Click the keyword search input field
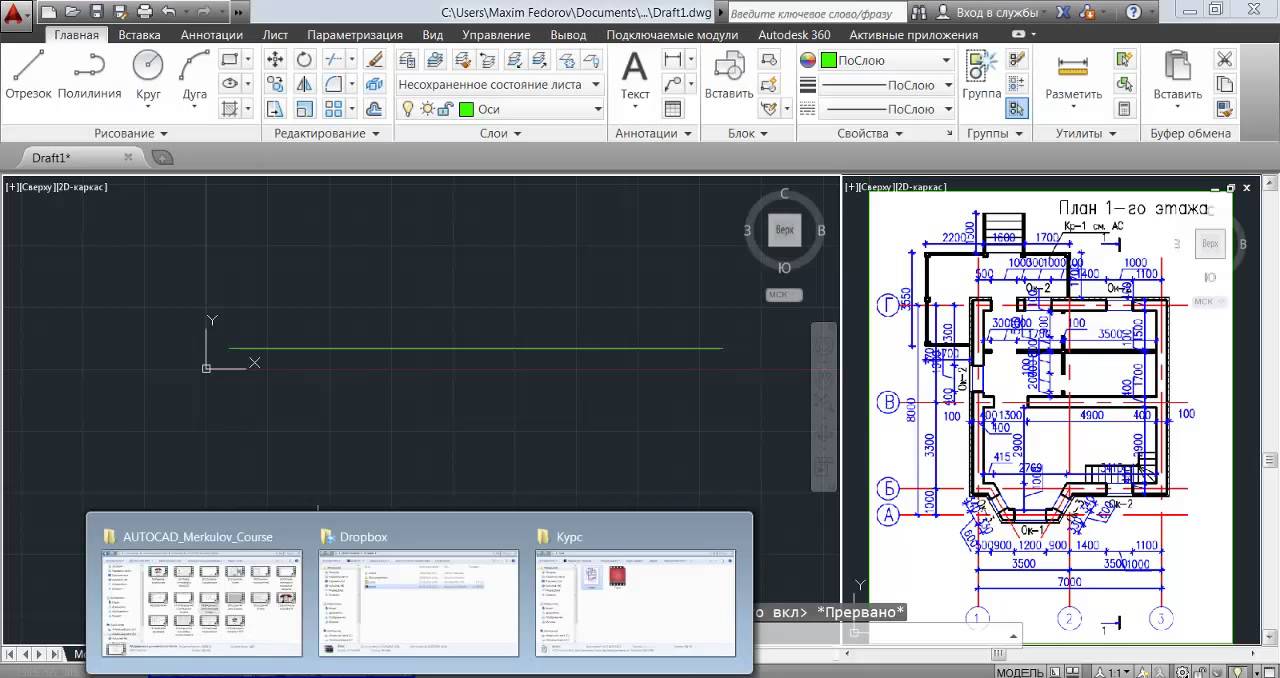Viewport: 1280px width, 678px height. pyautogui.click(x=816, y=14)
